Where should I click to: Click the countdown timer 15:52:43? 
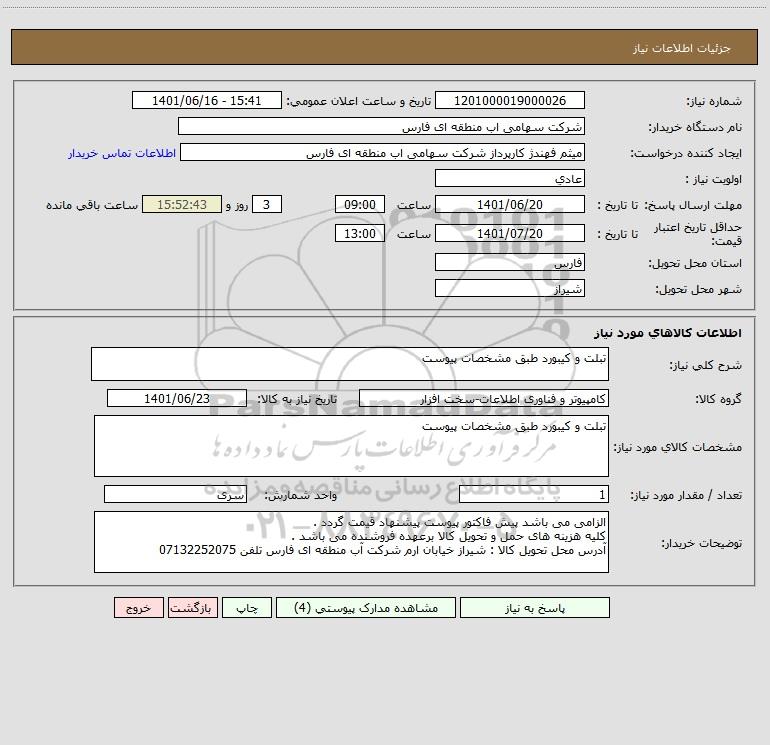point(182,204)
